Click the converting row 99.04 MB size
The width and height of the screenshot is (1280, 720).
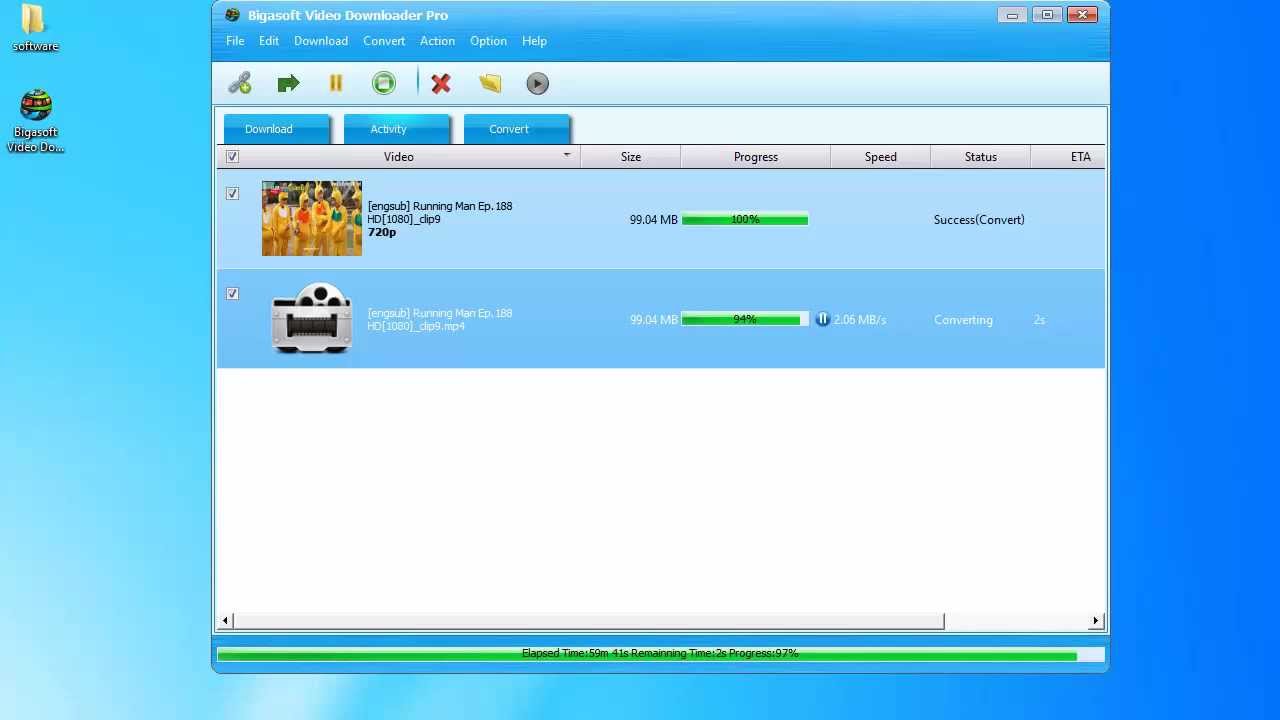[653, 320]
